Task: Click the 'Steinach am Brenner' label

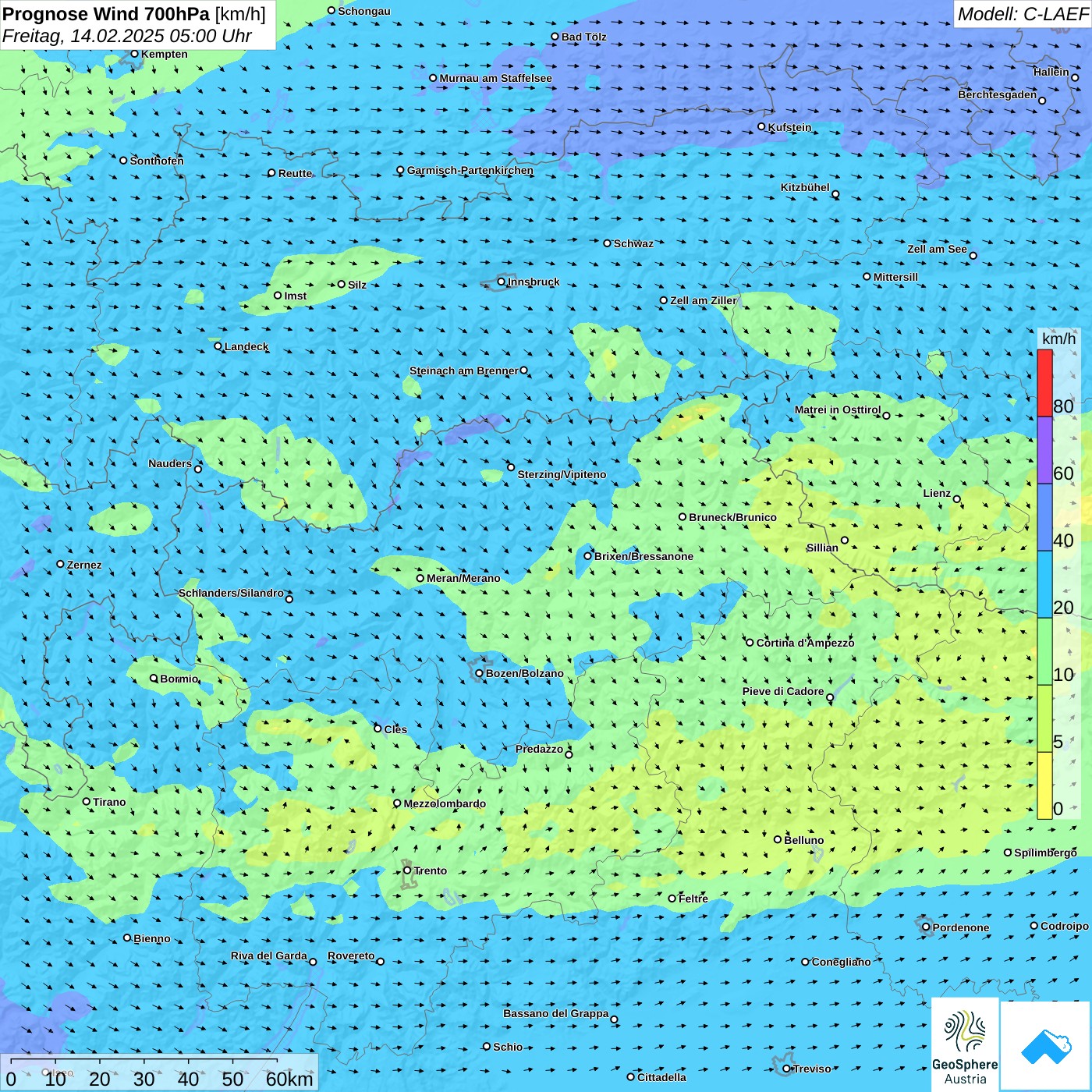Action: click(464, 370)
